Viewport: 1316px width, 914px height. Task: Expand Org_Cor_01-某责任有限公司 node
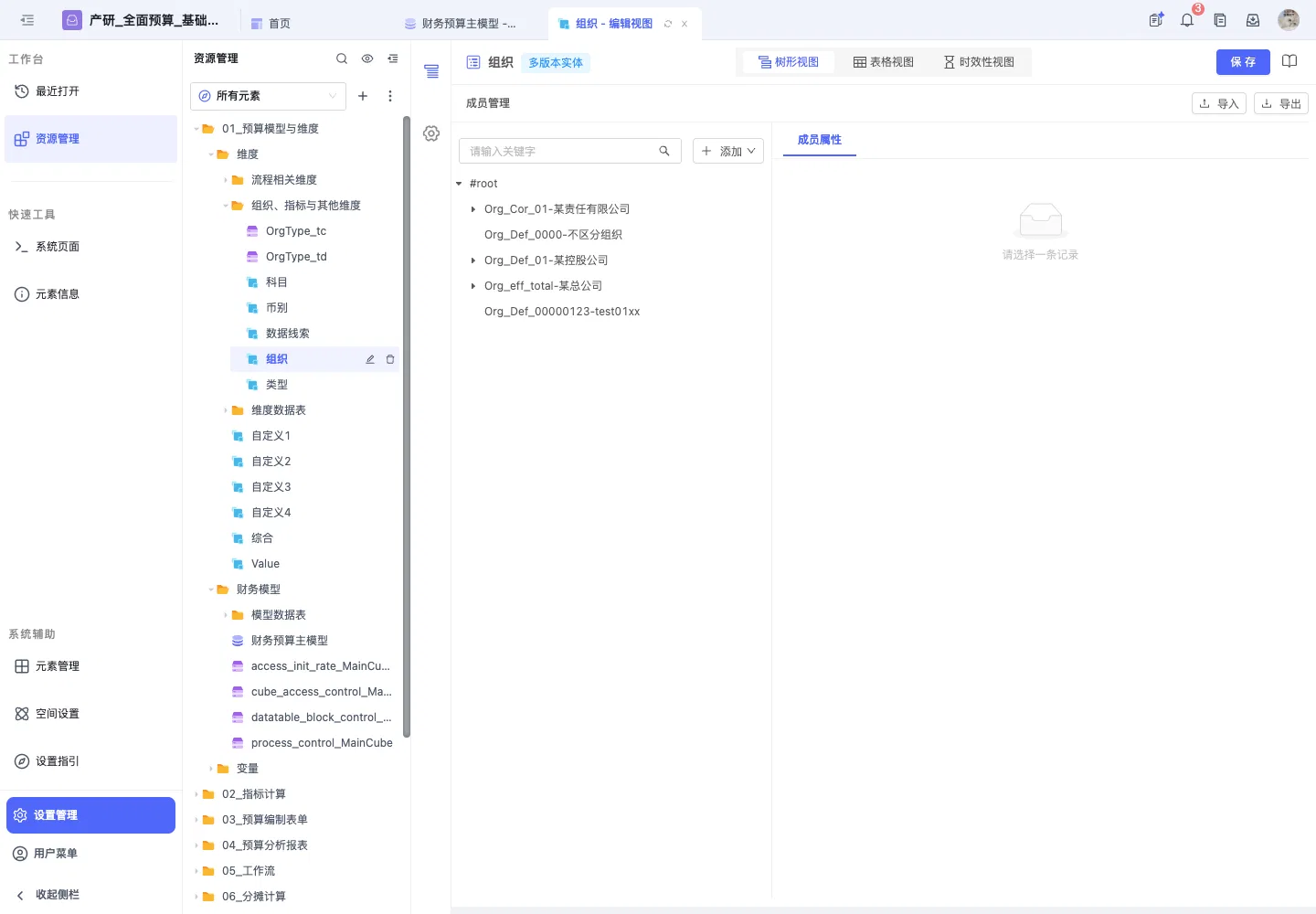(473, 209)
